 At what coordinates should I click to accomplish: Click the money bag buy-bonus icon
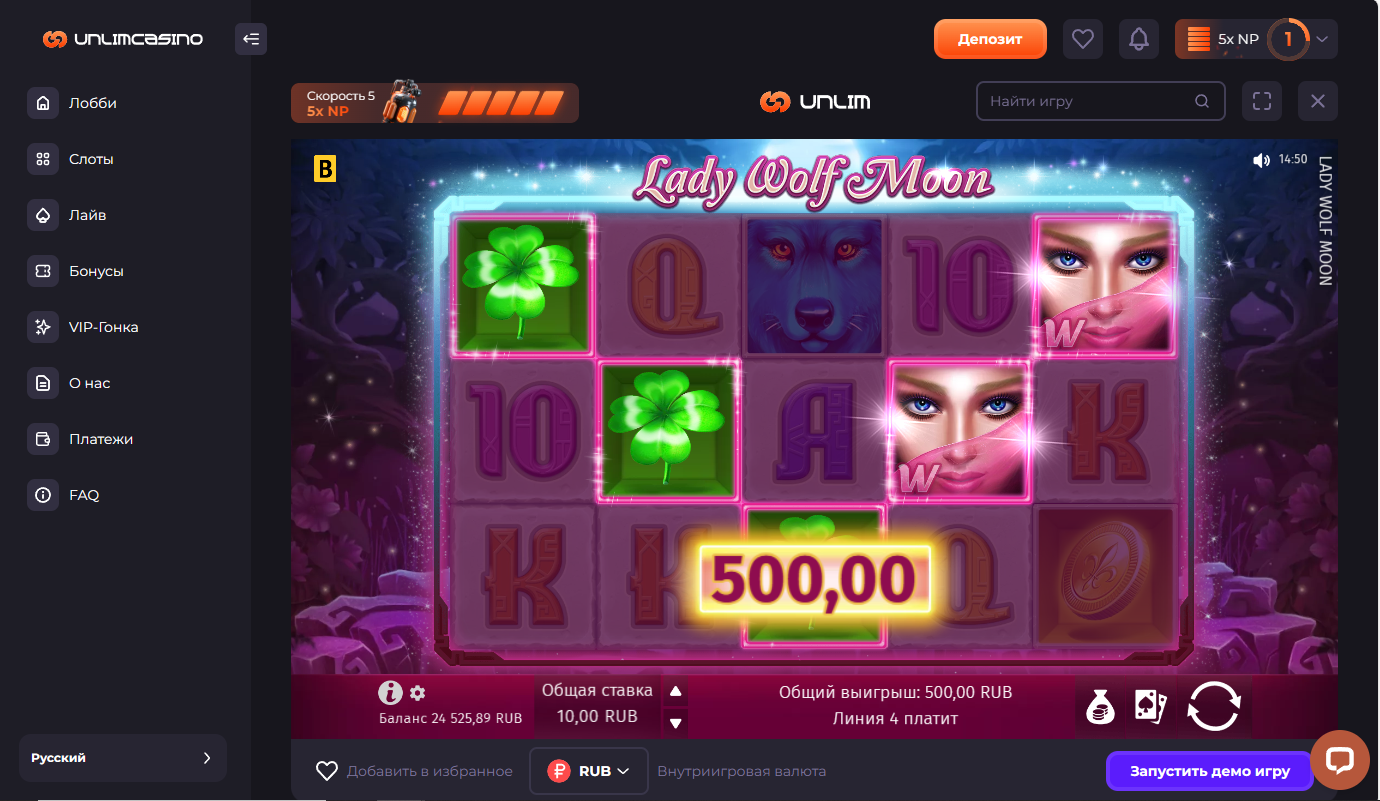pos(1101,706)
